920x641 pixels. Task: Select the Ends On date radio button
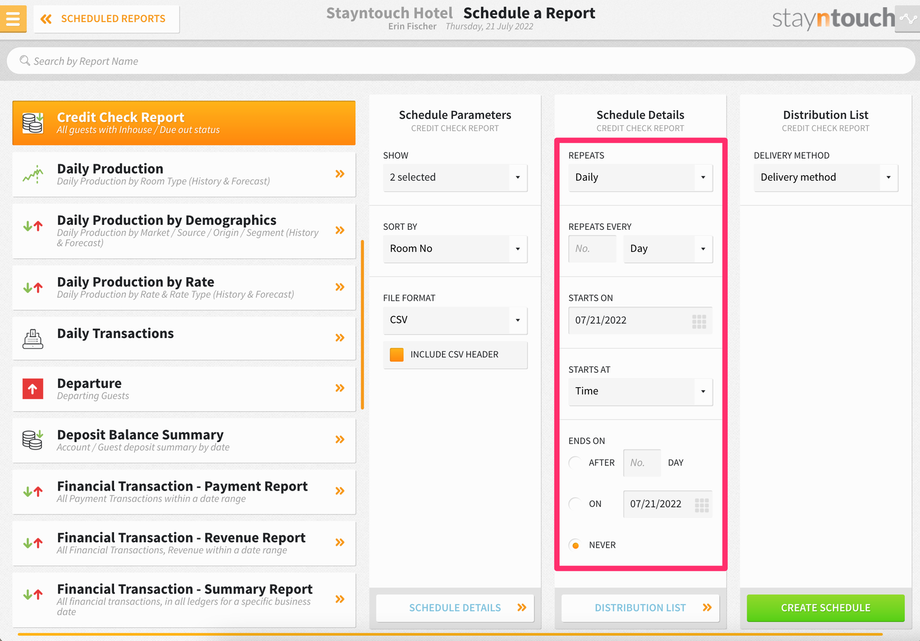[x=575, y=504]
